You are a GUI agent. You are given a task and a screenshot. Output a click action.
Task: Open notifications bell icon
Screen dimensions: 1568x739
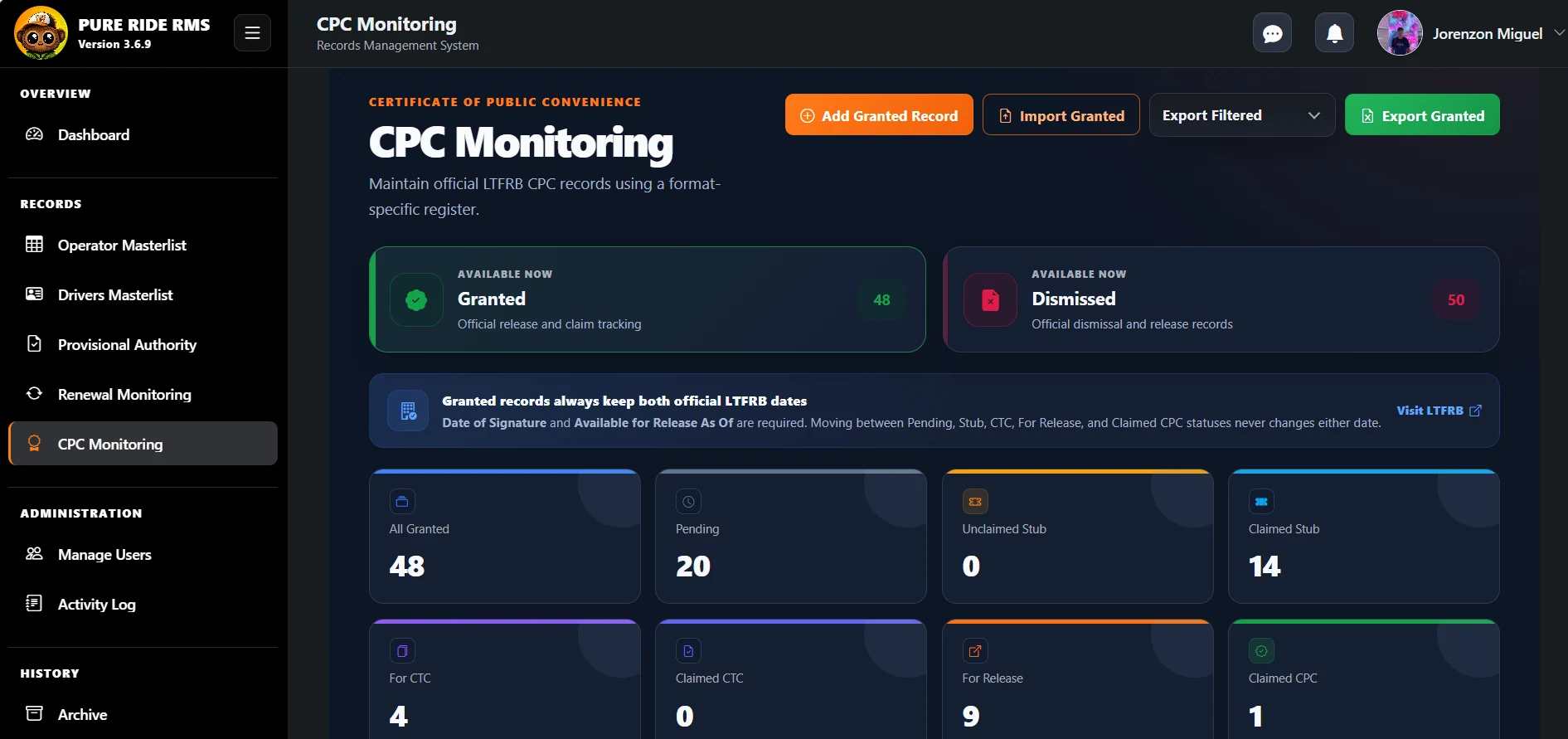1334,33
